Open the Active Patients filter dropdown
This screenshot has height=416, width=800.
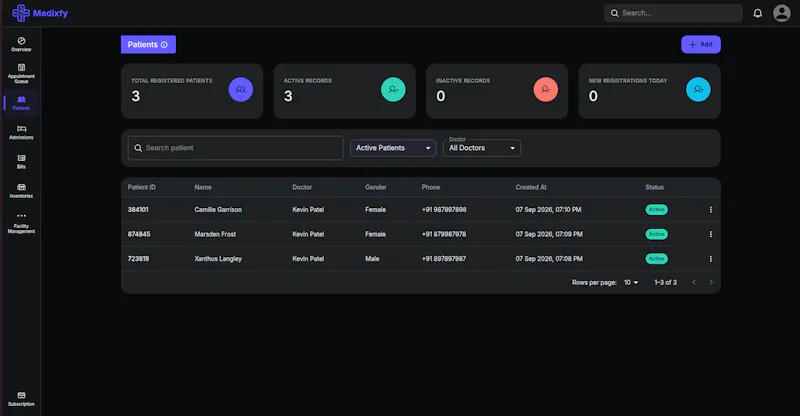coord(393,148)
